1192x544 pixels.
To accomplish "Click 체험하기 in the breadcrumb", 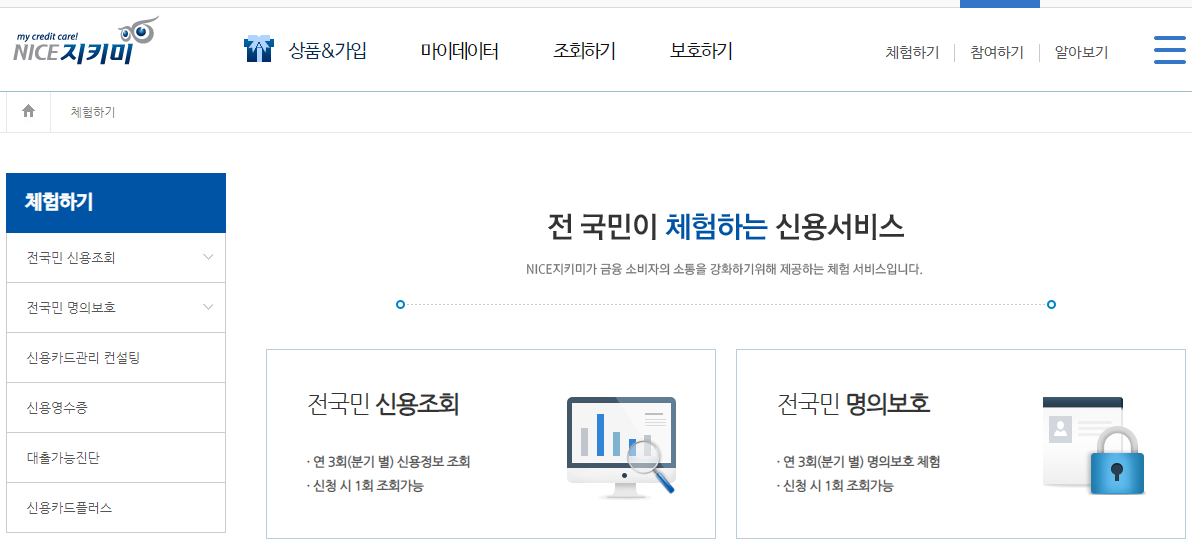I will [93, 112].
